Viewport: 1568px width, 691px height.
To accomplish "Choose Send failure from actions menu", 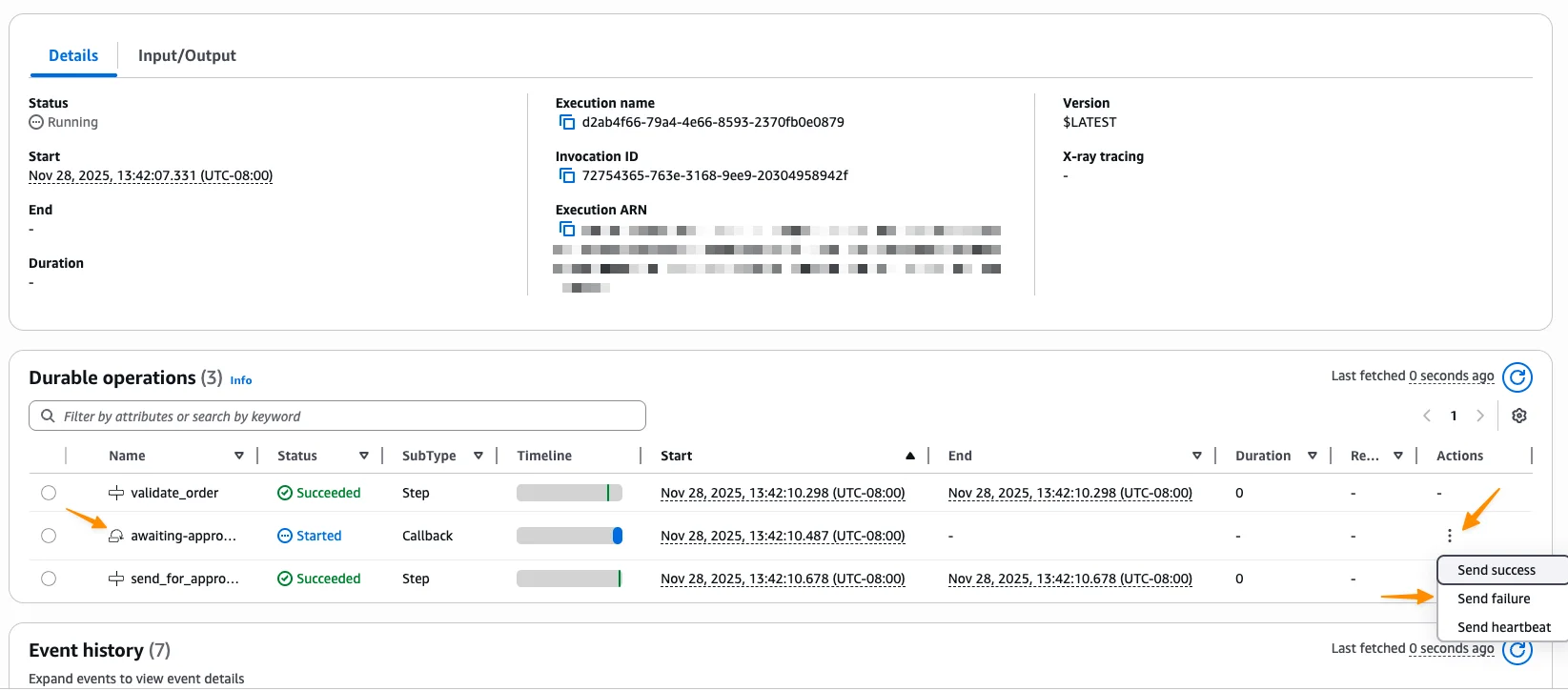I will [1494, 599].
